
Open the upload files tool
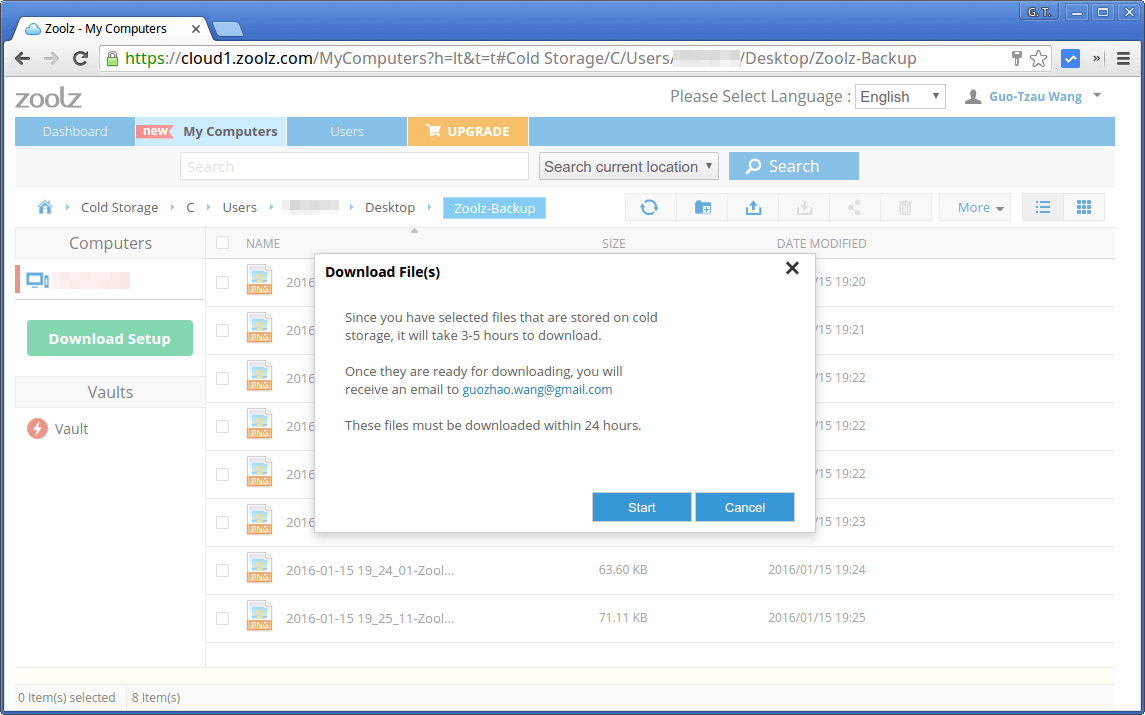point(752,207)
